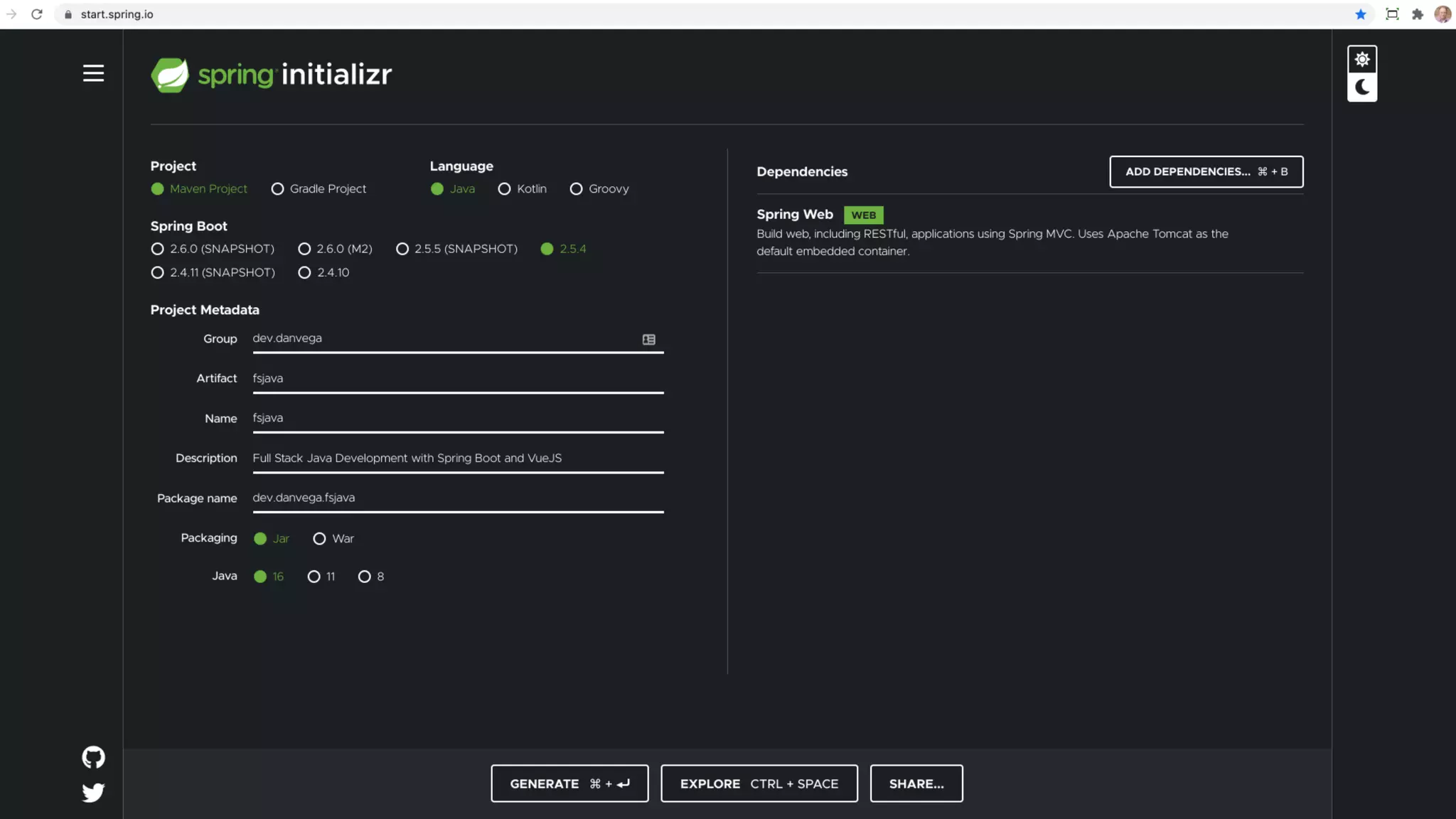Select Gradle Project
The height and width of the screenshot is (819, 1456).
point(278,189)
